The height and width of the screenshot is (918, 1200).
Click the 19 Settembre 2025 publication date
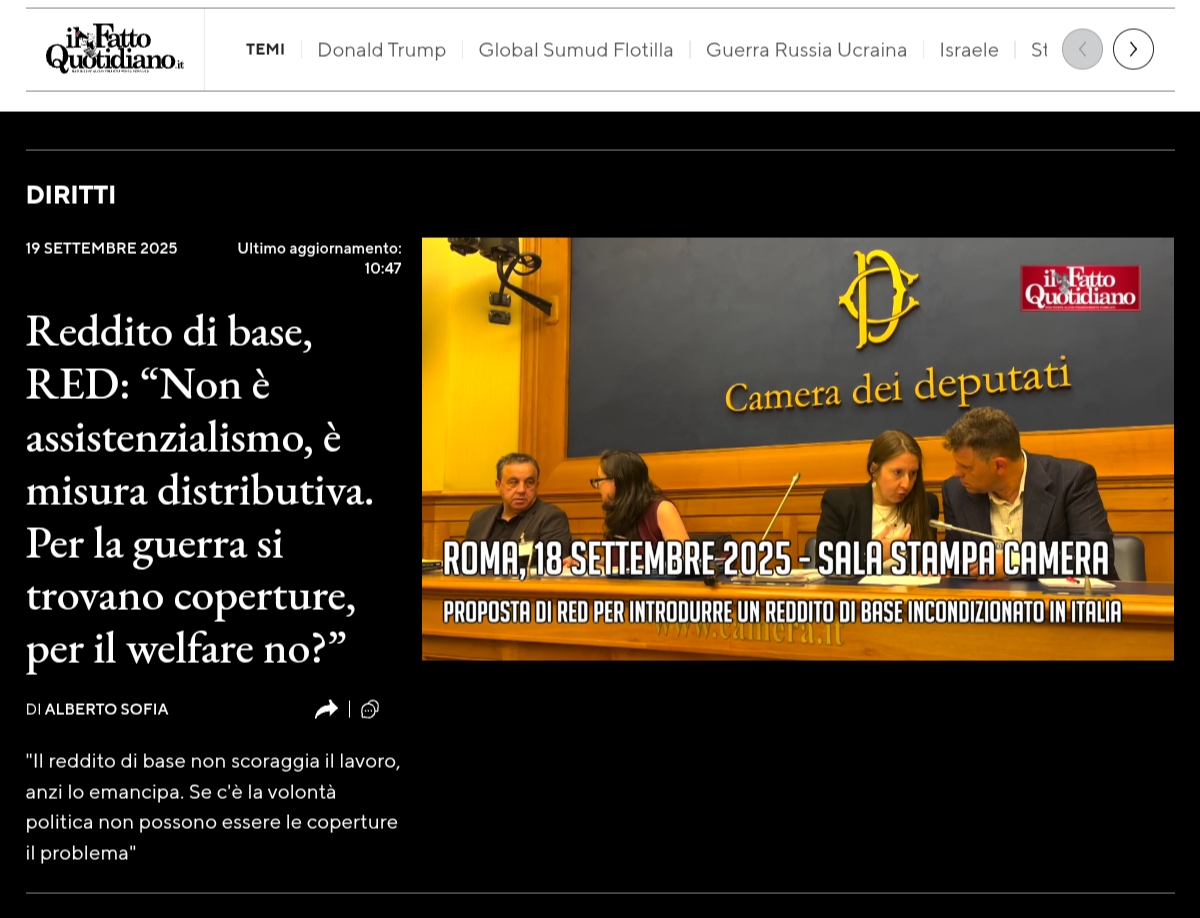pos(101,248)
